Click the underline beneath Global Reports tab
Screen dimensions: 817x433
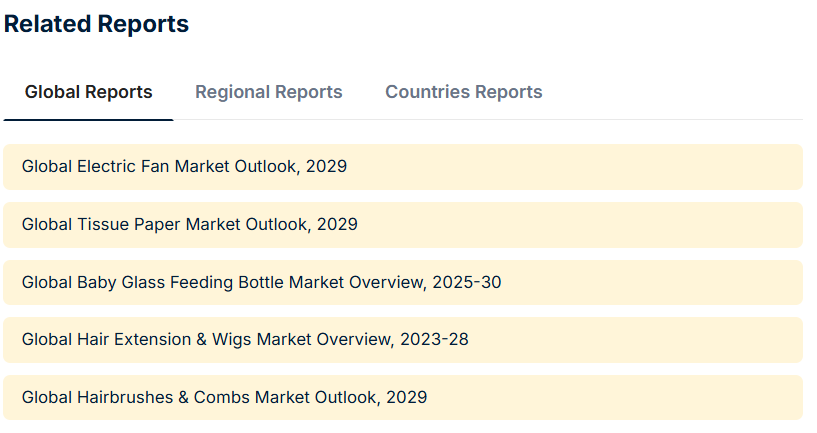click(89, 120)
